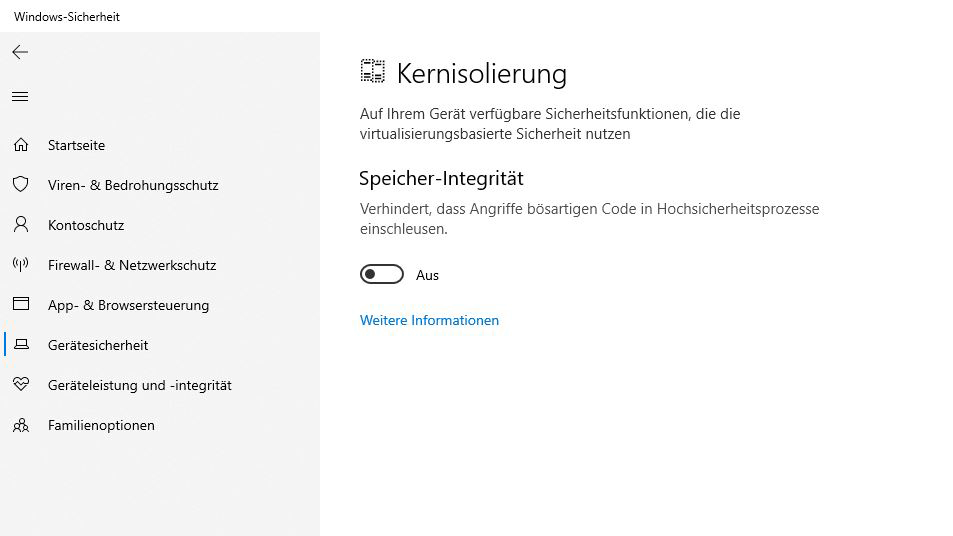The width and height of the screenshot is (953, 536).
Task: Open Geräteleistung und -integrität page
Action: [x=139, y=385]
